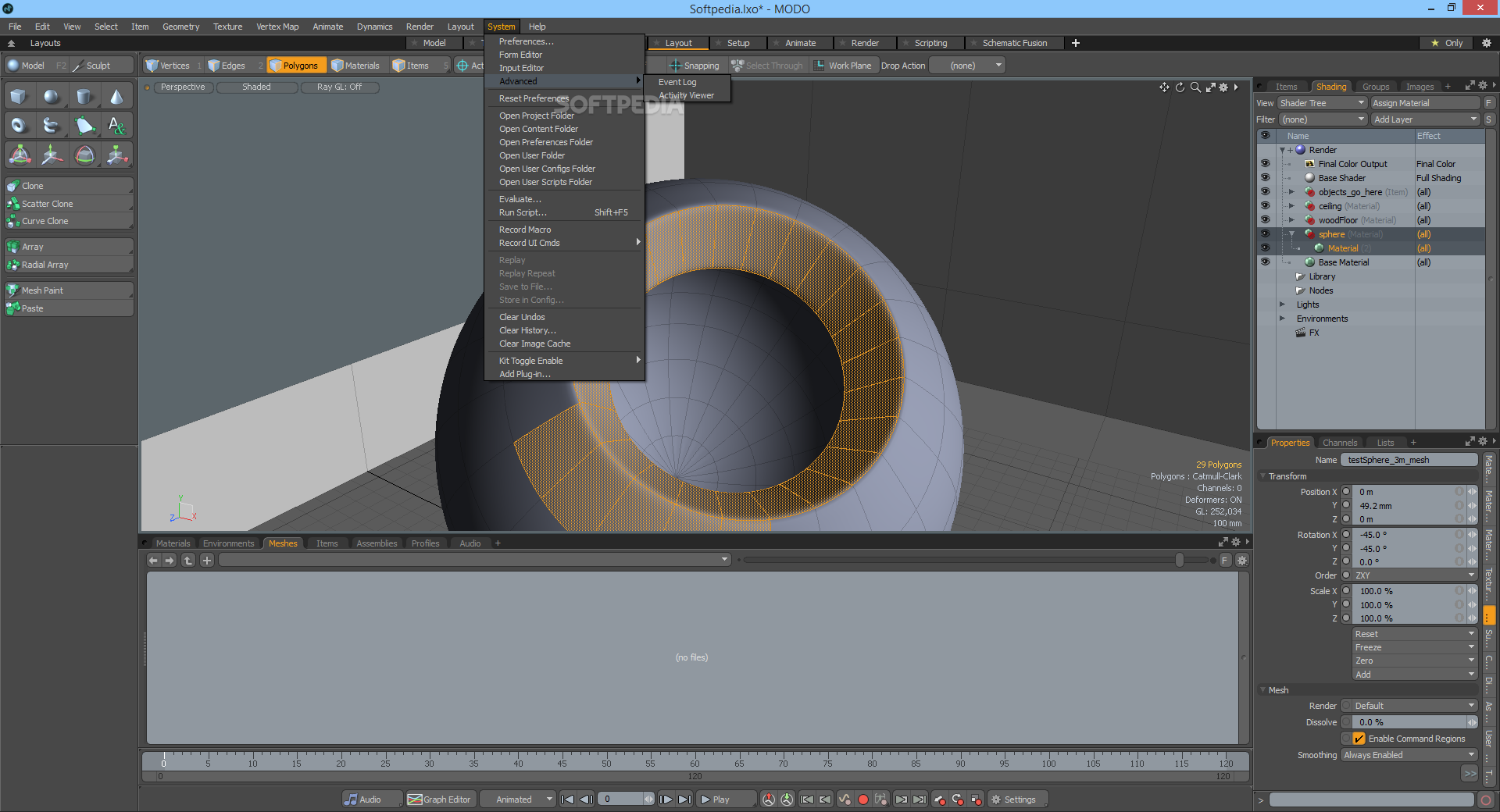
Task: Switch to the Channels tab
Action: point(1340,443)
